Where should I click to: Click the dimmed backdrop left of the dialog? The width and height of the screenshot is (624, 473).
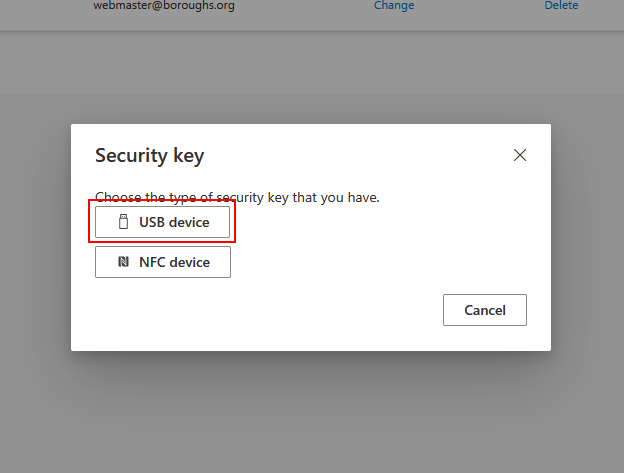[35, 240]
